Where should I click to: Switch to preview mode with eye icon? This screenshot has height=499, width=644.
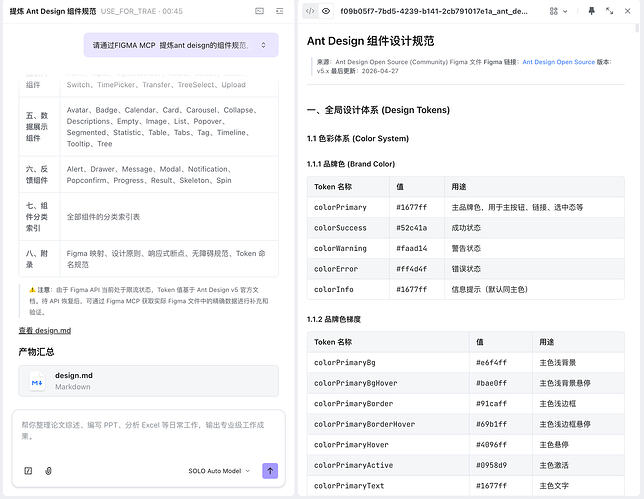pyautogui.click(x=326, y=11)
